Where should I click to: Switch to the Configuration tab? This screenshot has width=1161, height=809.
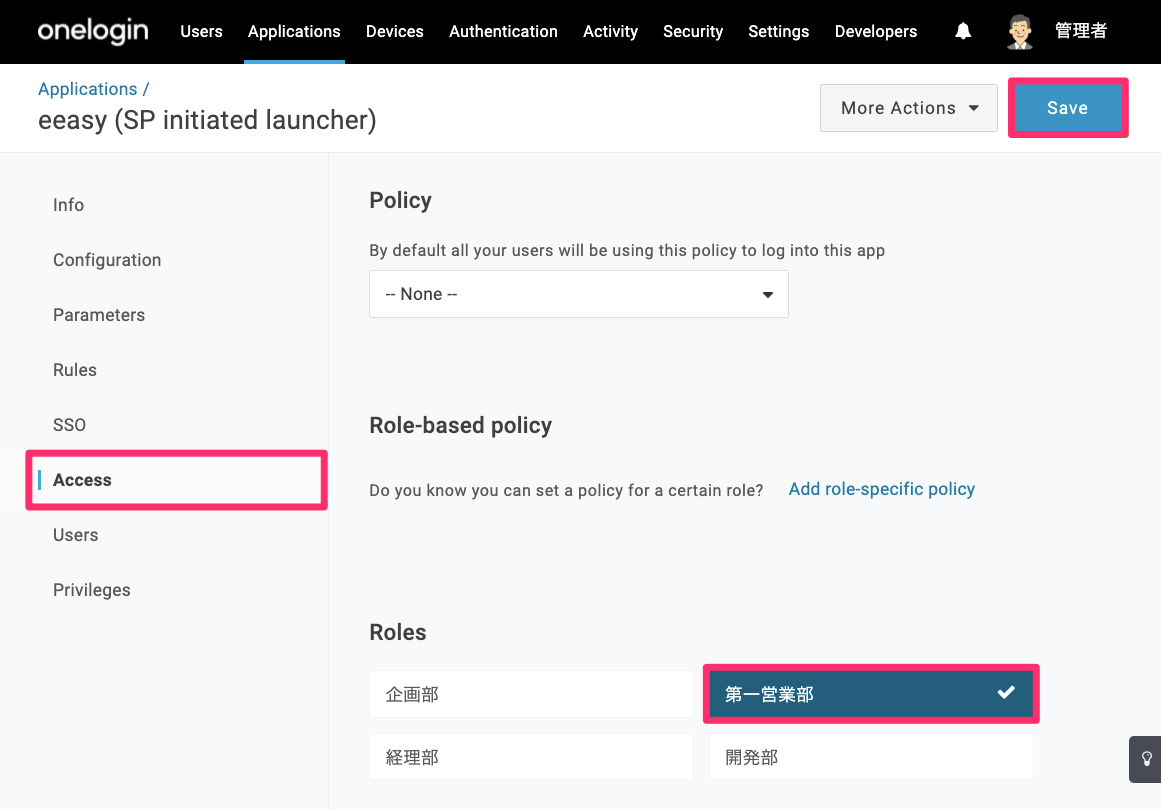107,260
